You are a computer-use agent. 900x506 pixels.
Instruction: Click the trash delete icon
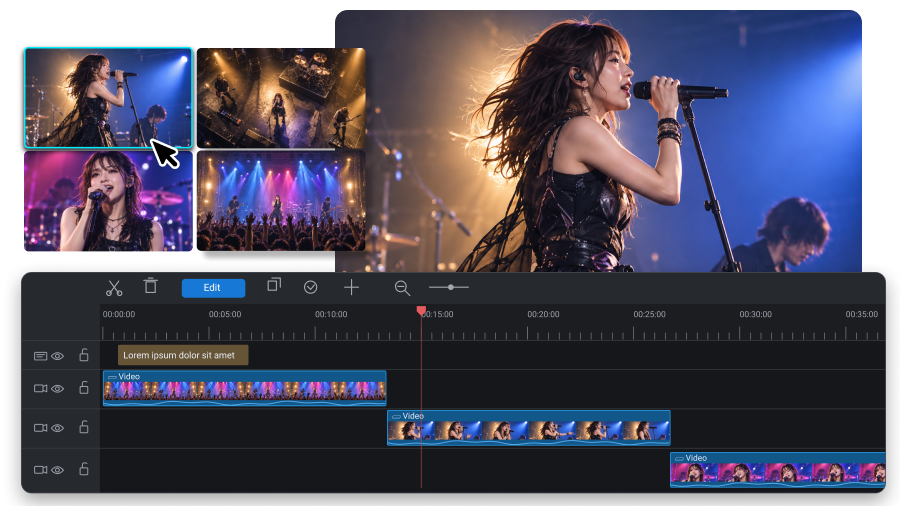pyautogui.click(x=150, y=285)
